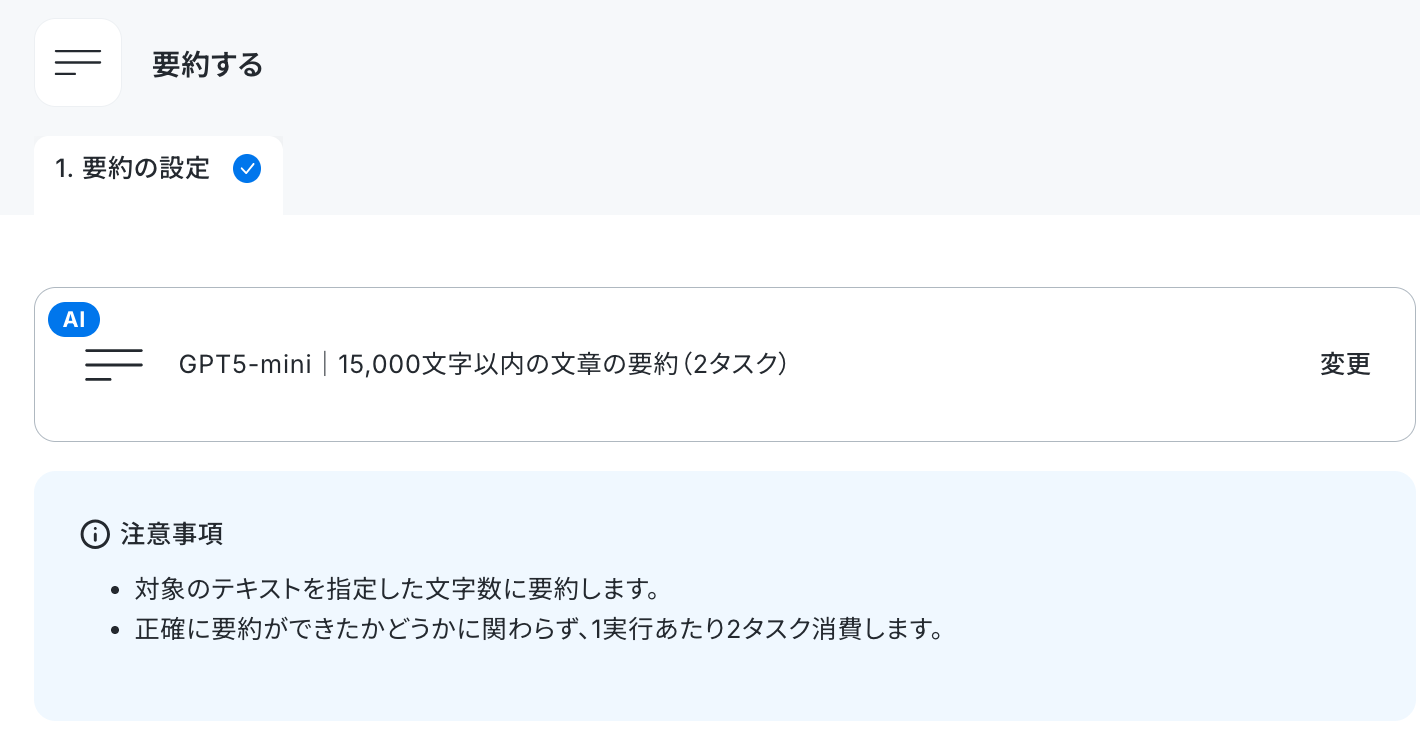The height and width of the screenshot is (742, 1420).
Task: Click the note about 対象のテキスト summarization
Action: (x=396, y=588)
